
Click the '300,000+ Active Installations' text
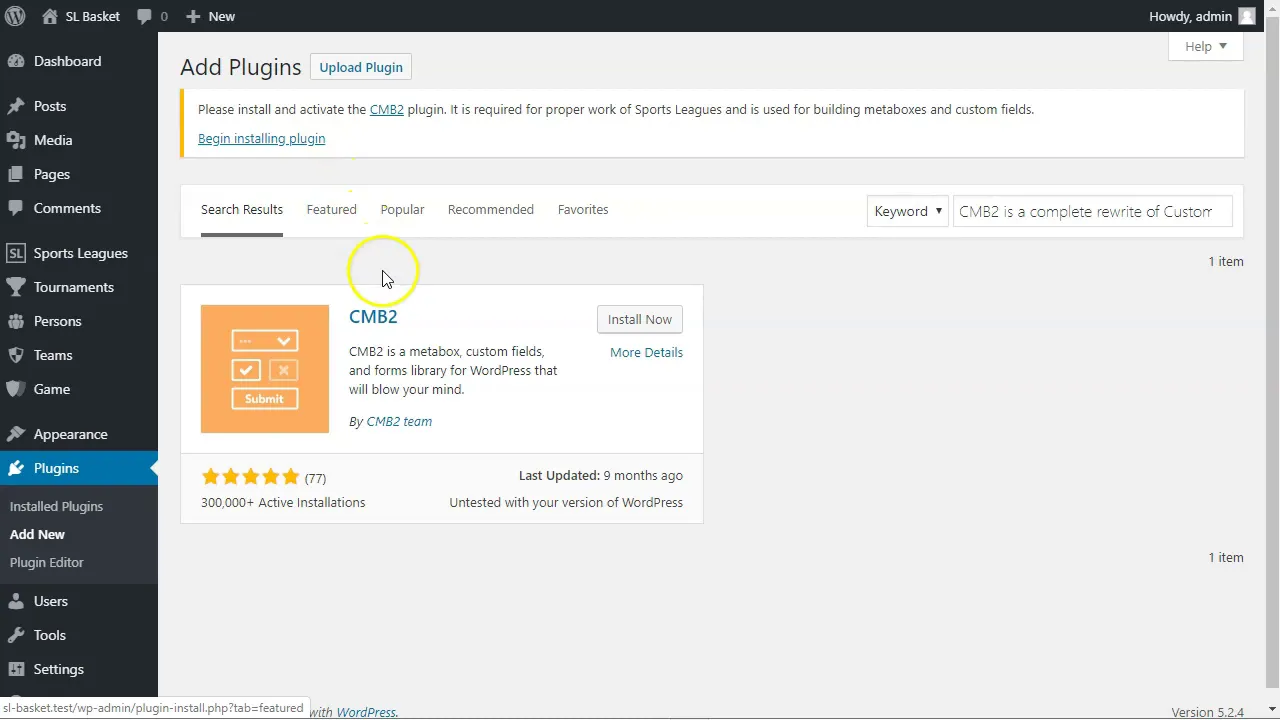coord(283,502)
